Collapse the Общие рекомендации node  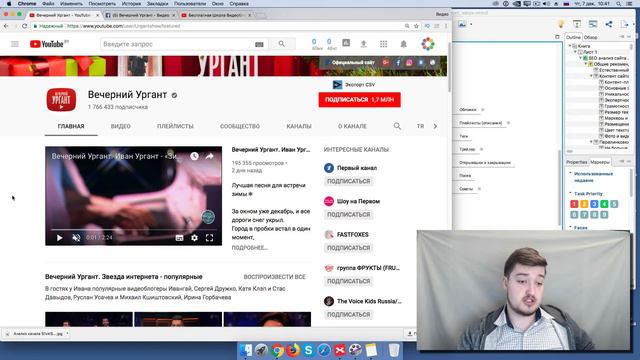coord(586,64)
